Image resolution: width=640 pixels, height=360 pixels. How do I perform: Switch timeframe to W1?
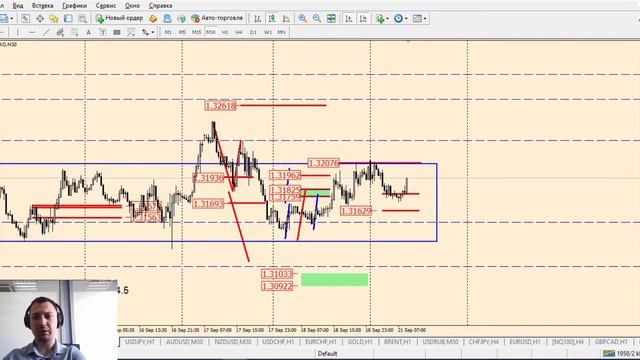tap(267, 32)
